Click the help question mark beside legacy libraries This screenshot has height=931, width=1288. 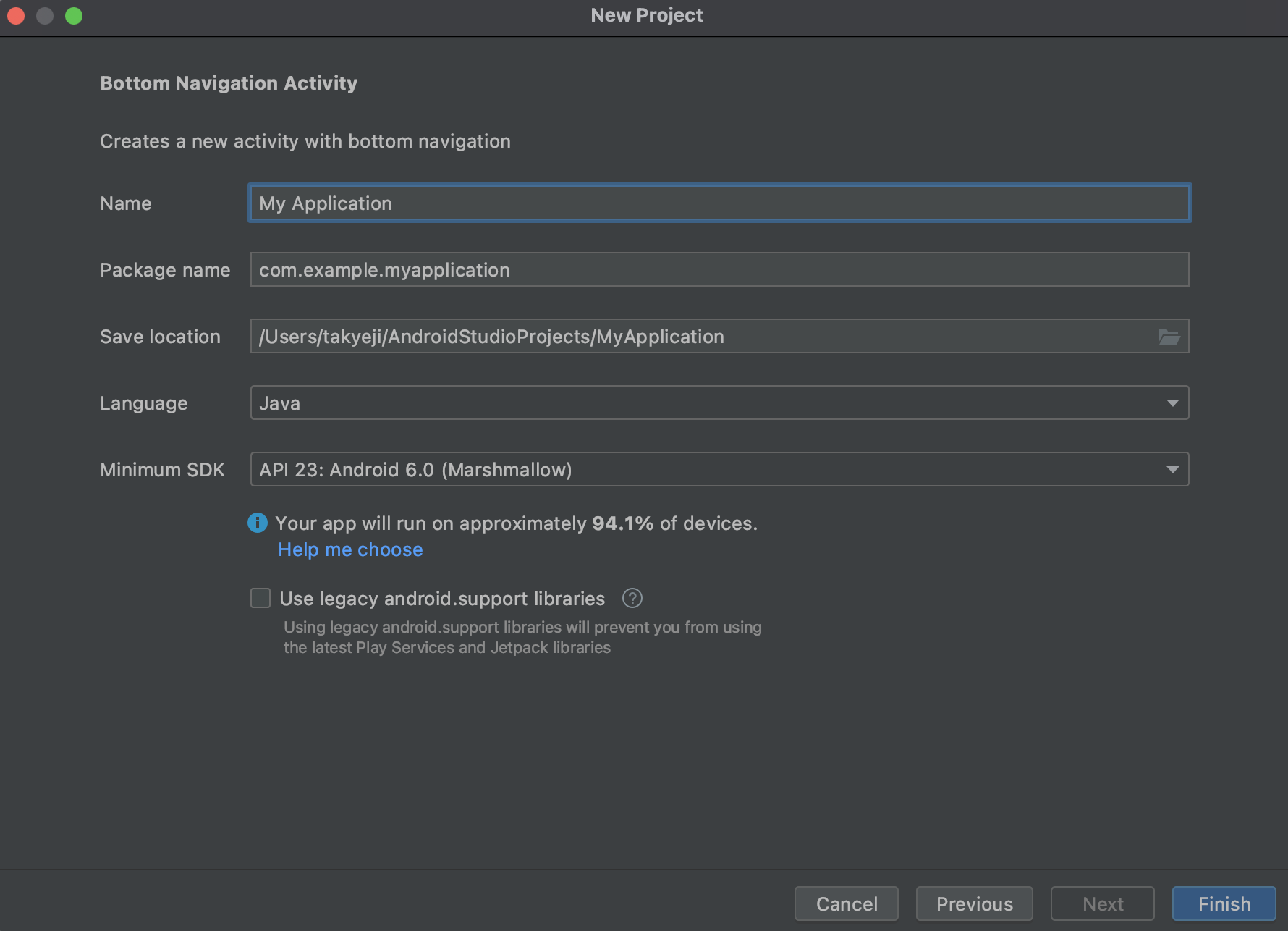click(632, 599)
